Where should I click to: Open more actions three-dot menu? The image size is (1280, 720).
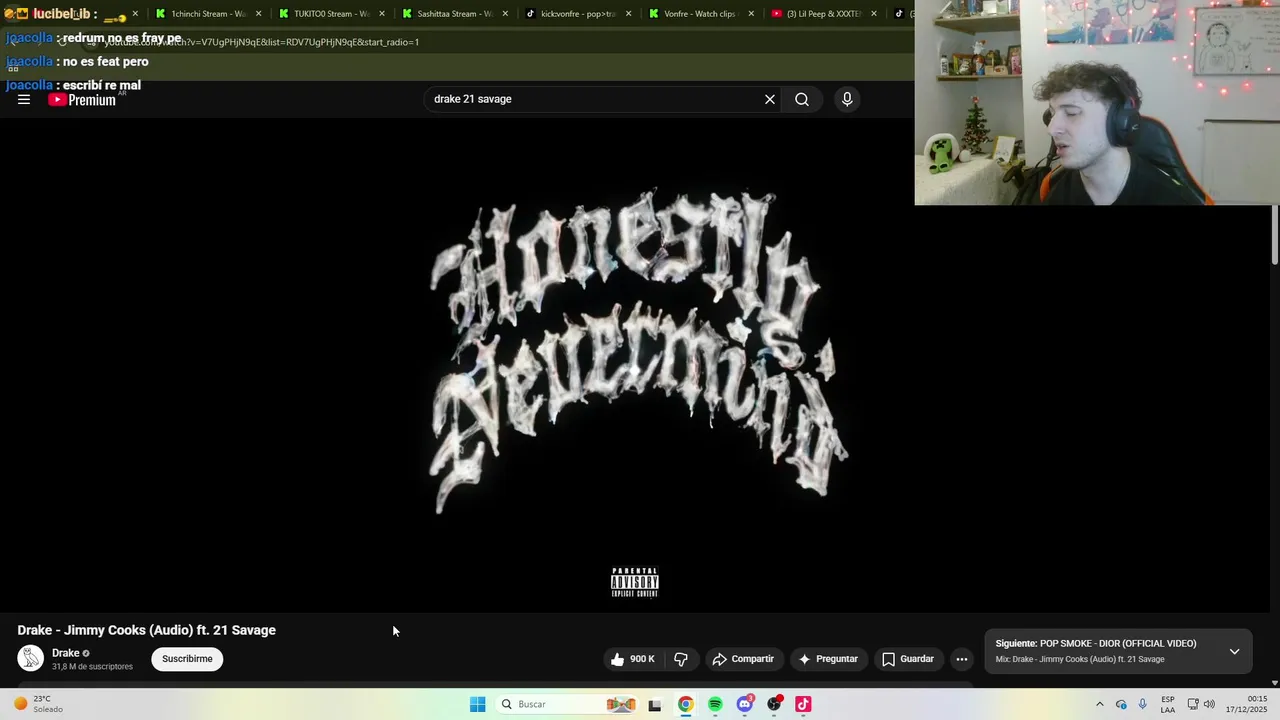tap(962, 659)
